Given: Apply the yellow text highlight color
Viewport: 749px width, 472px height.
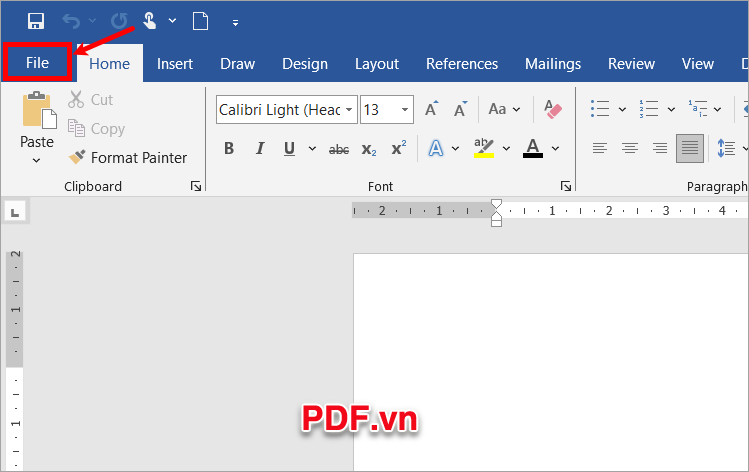Looking at the screenshot, I should point(484,149).
